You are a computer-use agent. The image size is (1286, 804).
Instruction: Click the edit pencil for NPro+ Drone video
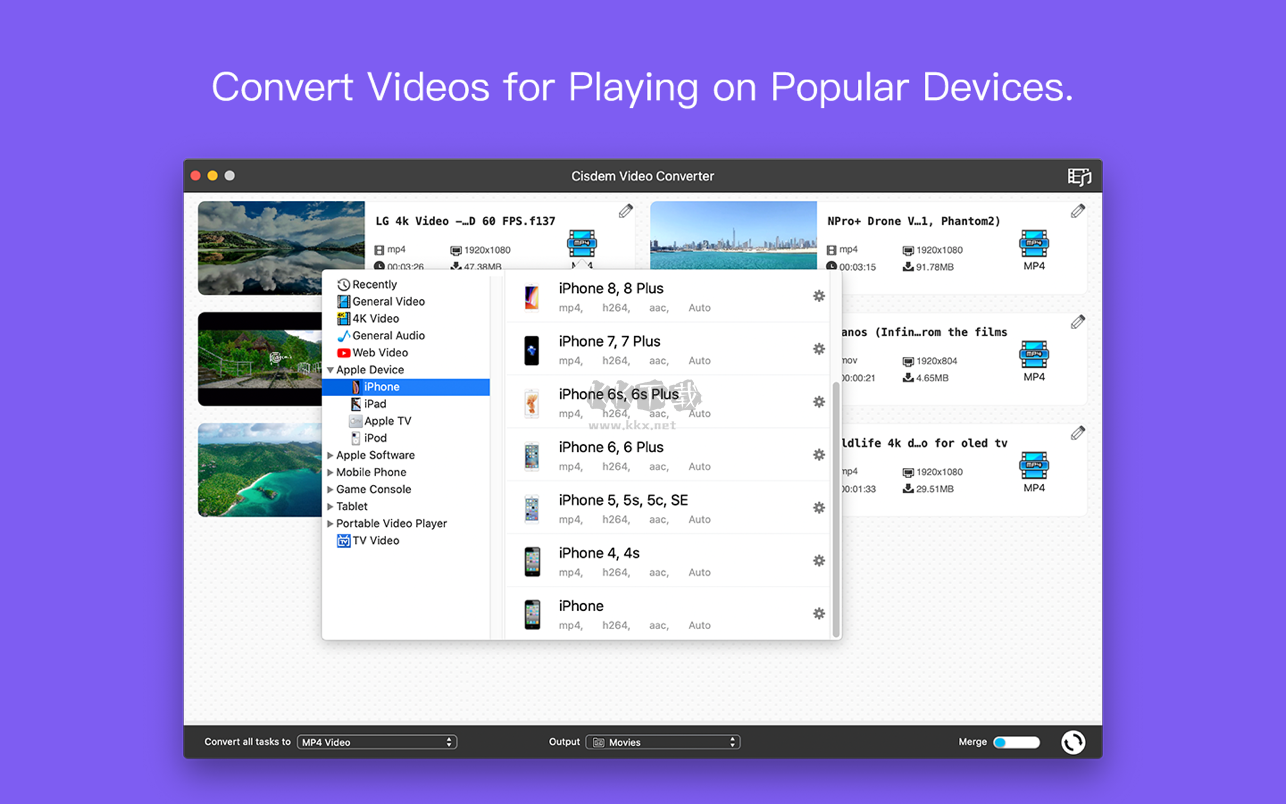[1078, 211]
